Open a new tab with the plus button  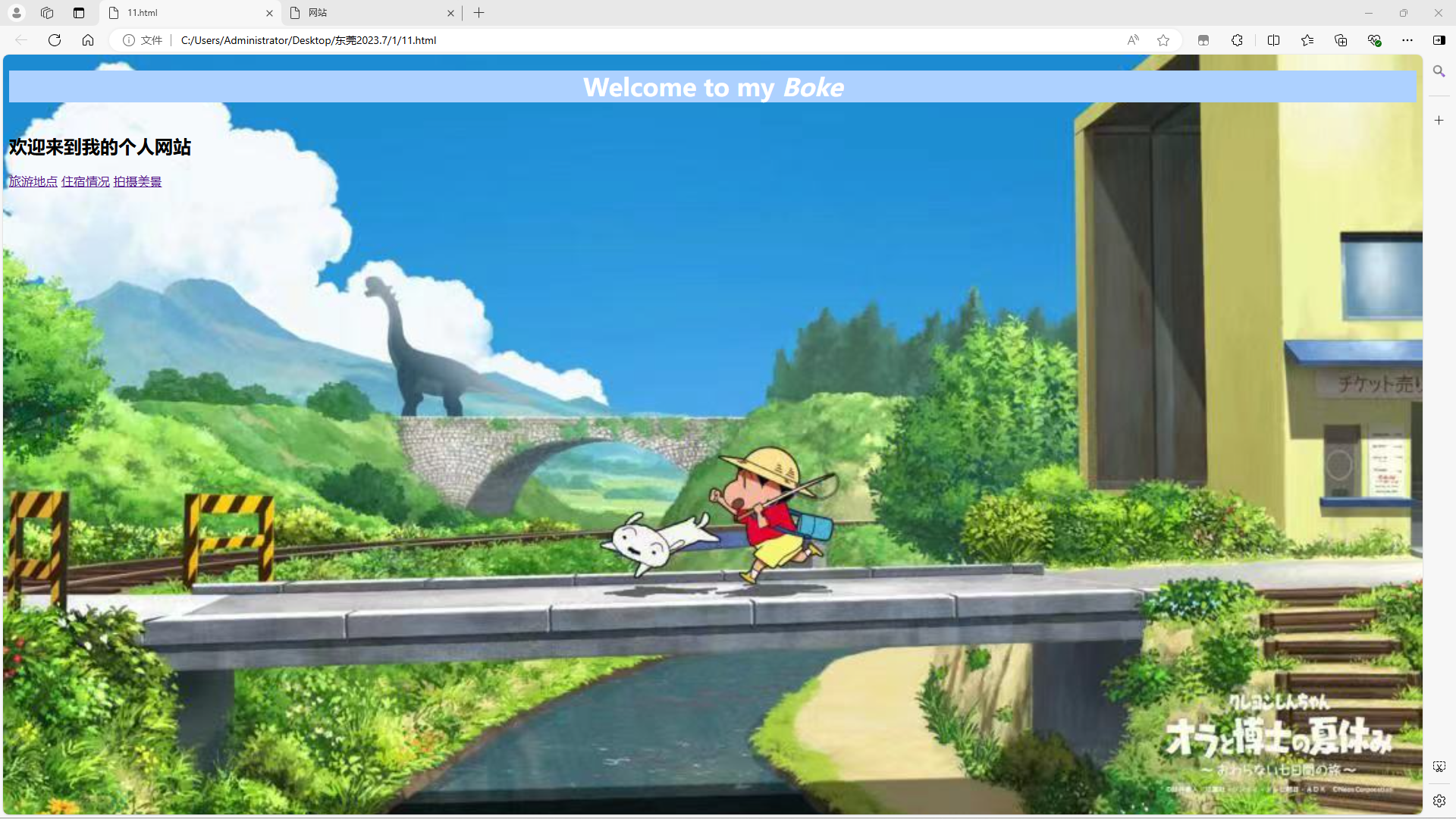coord(479,13)
